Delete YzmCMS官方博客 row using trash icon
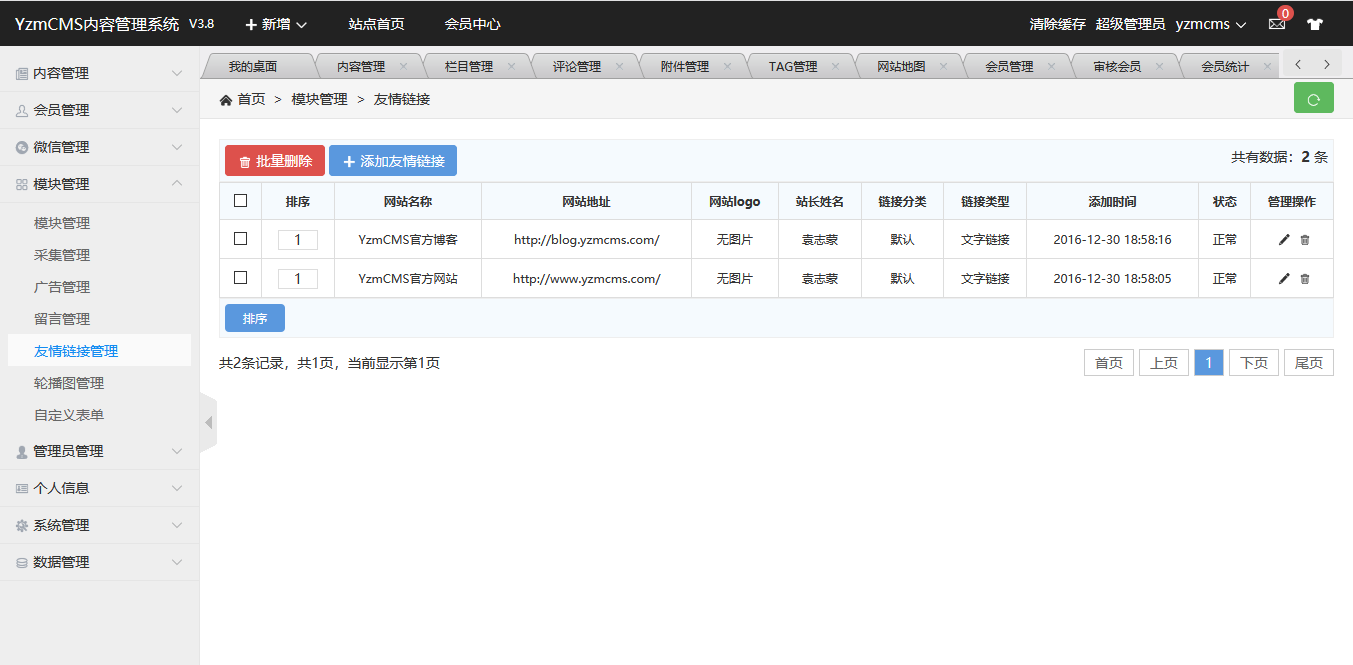 1304,240
